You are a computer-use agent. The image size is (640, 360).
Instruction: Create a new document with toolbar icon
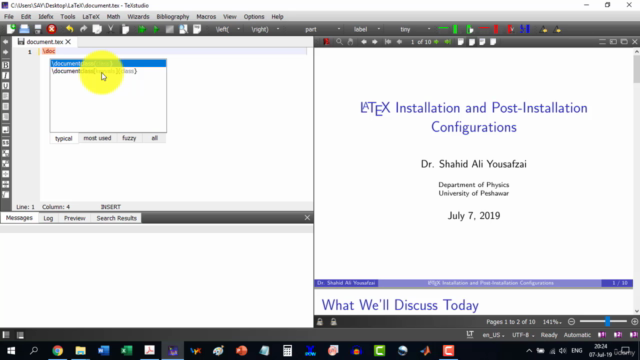(x=11, y=29)
